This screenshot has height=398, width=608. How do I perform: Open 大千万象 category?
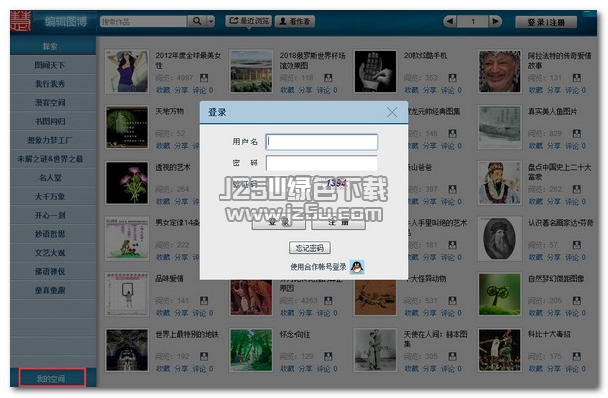coord(53,196)
